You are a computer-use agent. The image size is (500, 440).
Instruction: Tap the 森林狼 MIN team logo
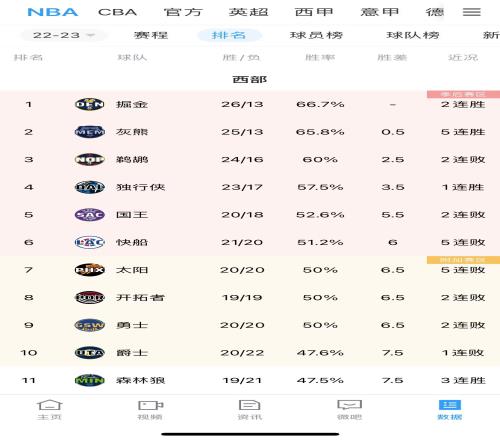90,380
